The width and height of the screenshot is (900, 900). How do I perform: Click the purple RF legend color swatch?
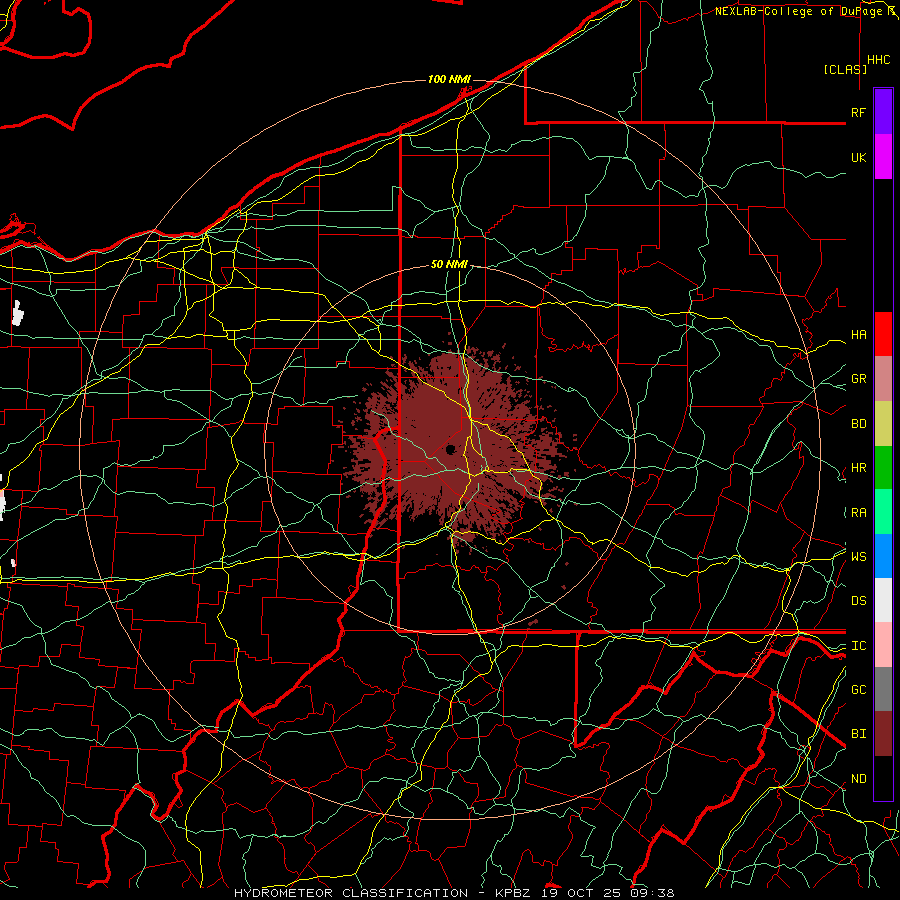[883, 112]
